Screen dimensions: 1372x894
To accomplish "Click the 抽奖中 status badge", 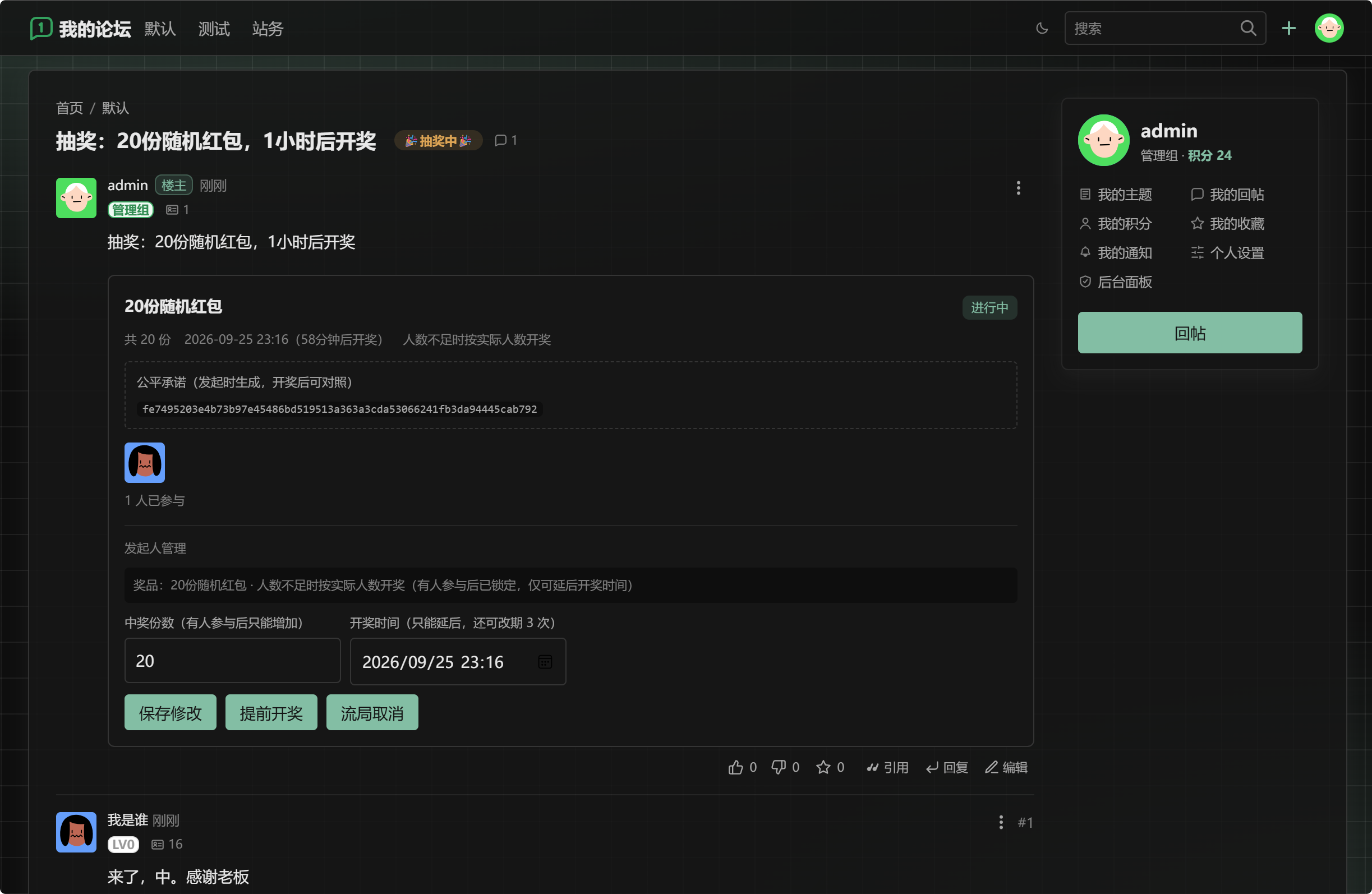I will click(438, 140).
